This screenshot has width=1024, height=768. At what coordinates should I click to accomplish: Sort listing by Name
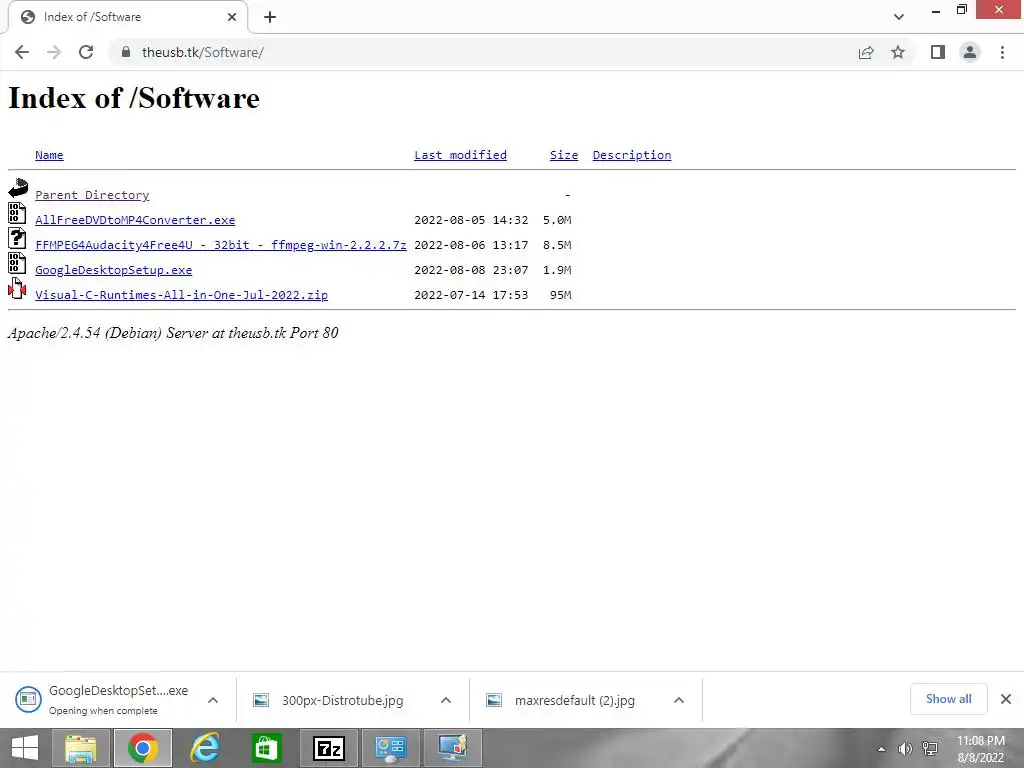pos(49,155)
